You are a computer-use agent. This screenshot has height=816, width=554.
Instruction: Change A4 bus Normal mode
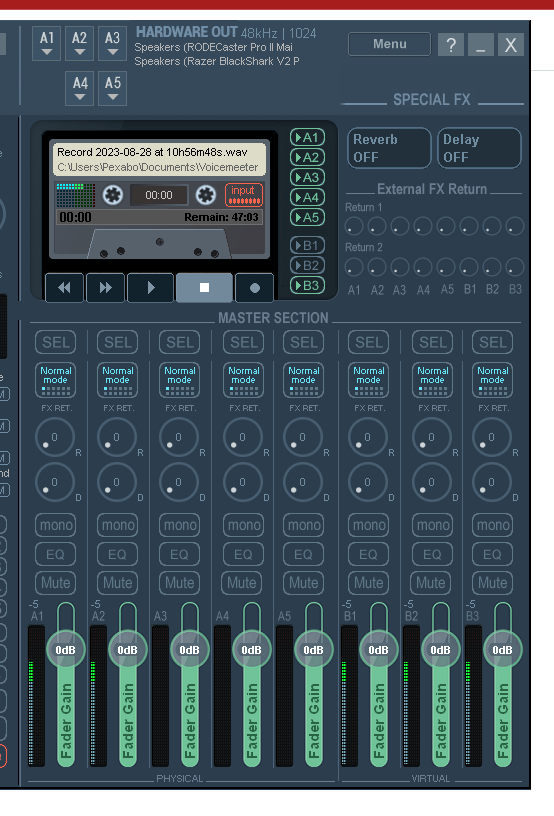(x=243, y=379)
